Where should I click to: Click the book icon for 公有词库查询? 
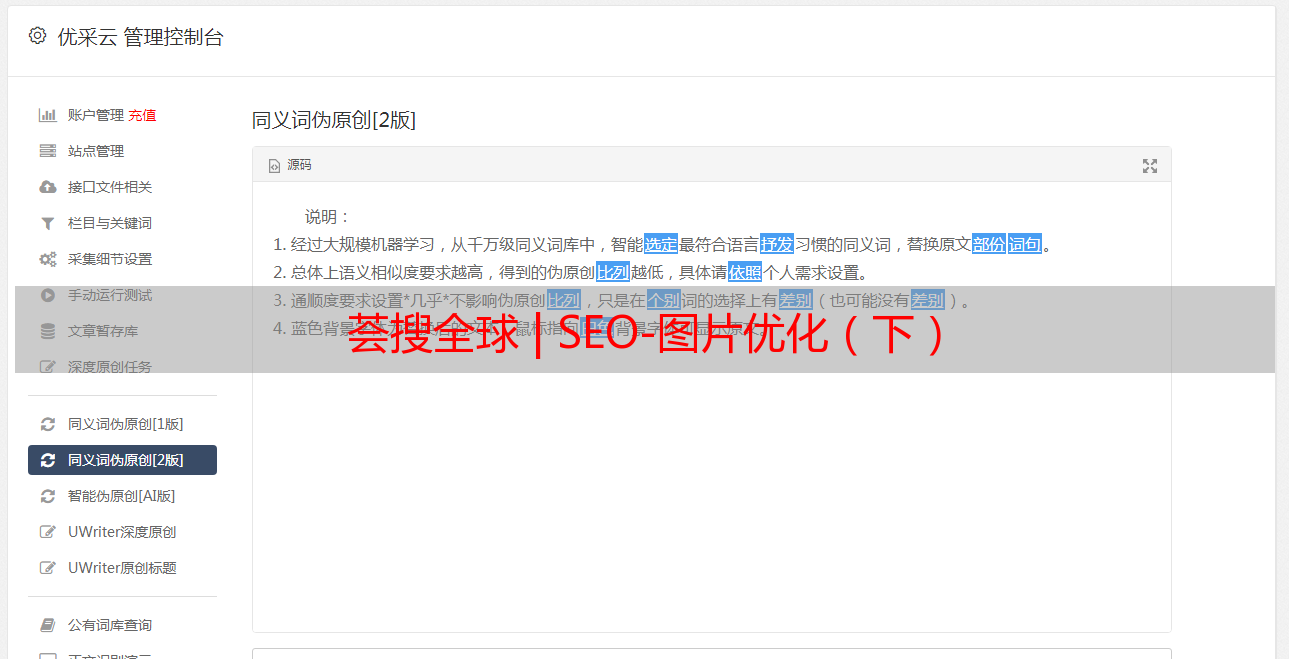[x=47, y=625]
